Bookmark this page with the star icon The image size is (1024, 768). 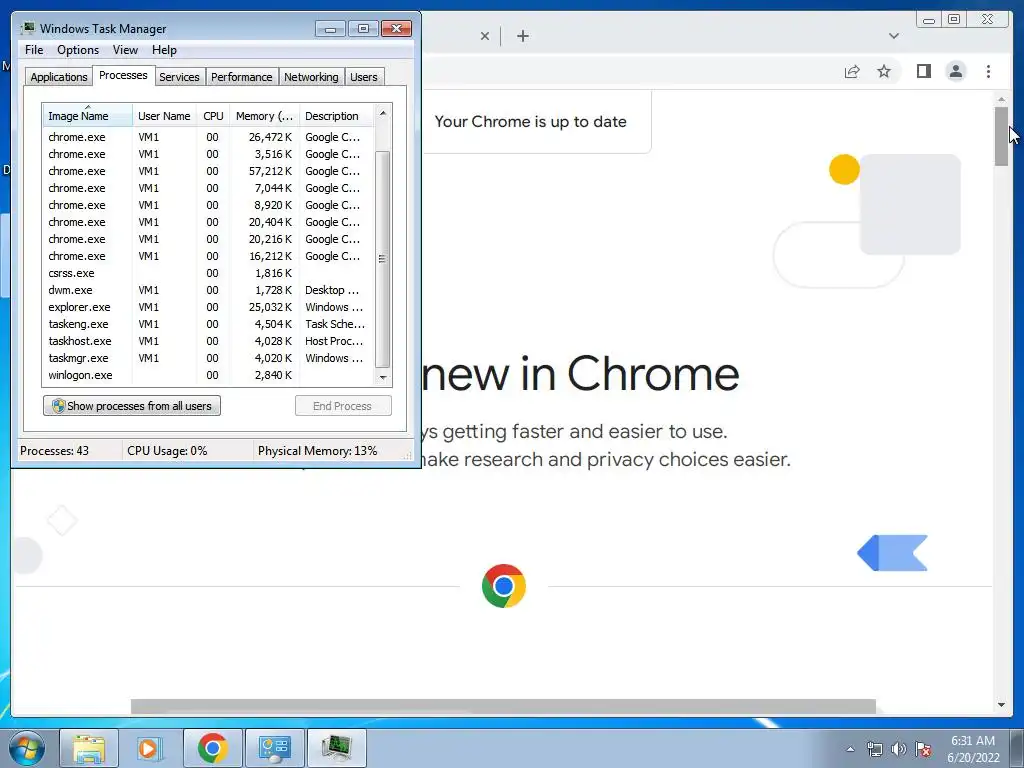click(884, 71)
